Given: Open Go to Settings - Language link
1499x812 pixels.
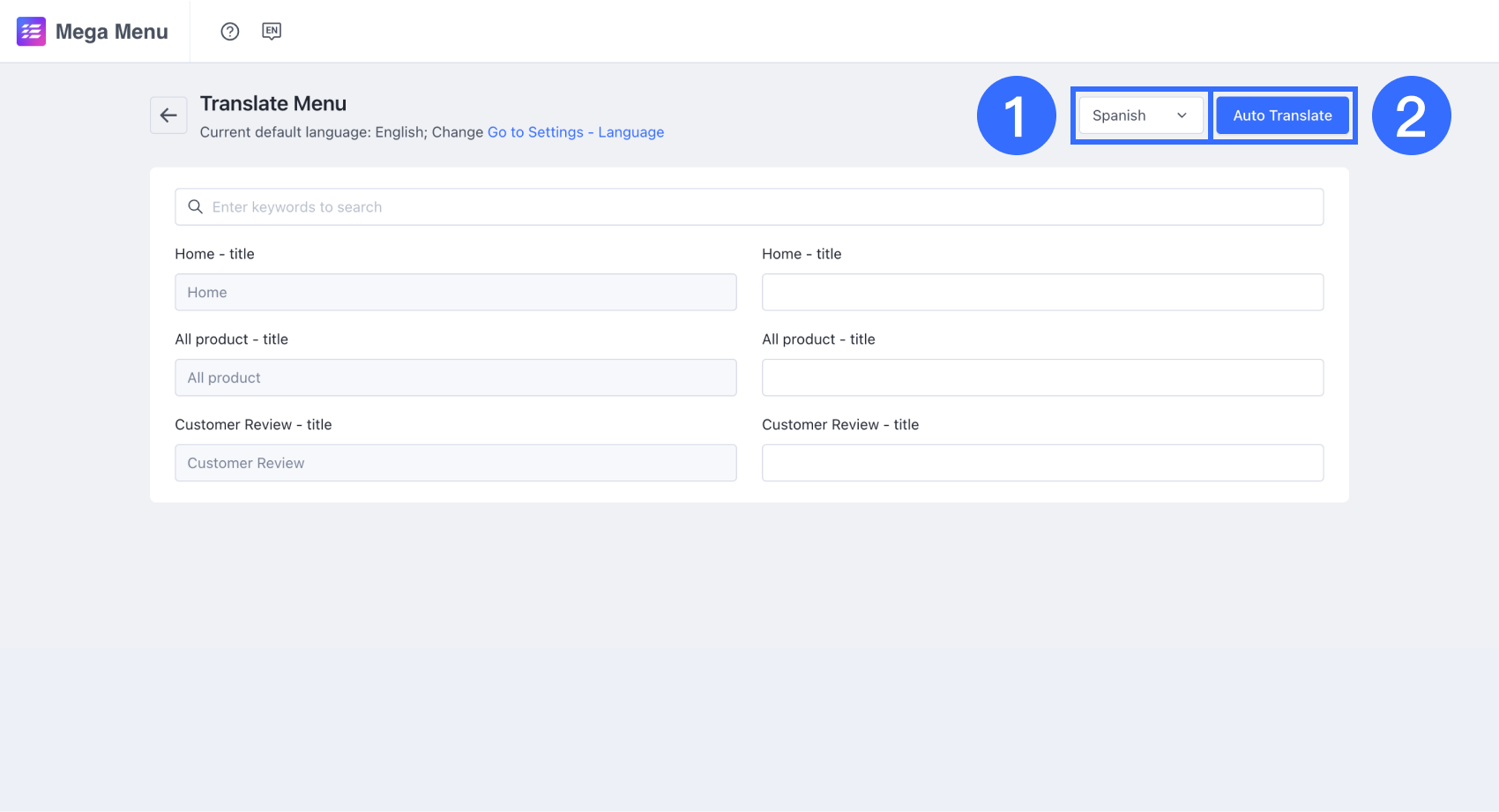Looking at the screenshot, I should click(575, 131).
